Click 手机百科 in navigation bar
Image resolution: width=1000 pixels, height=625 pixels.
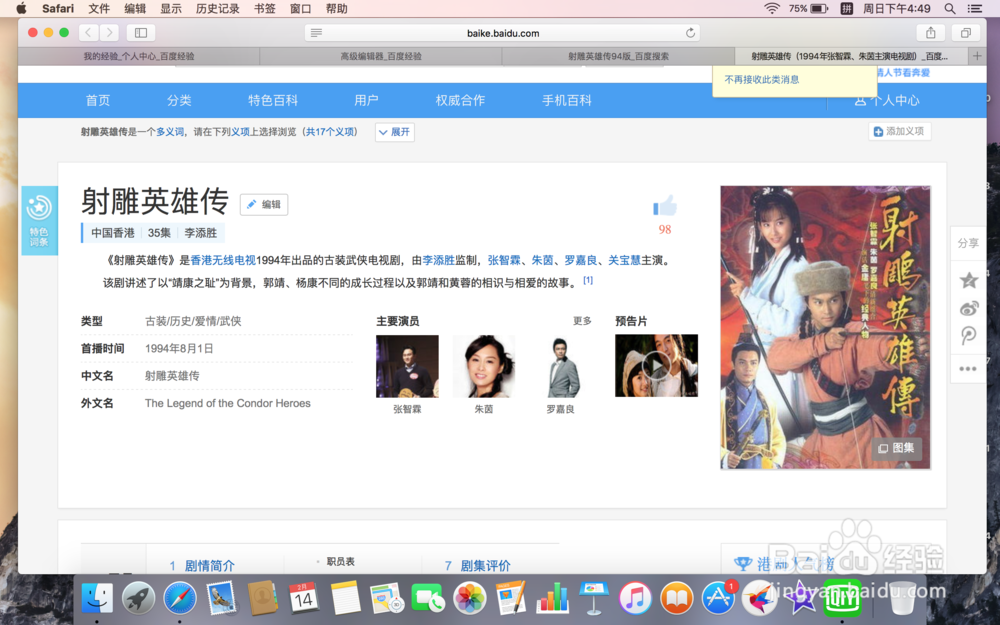coord(566,100)
